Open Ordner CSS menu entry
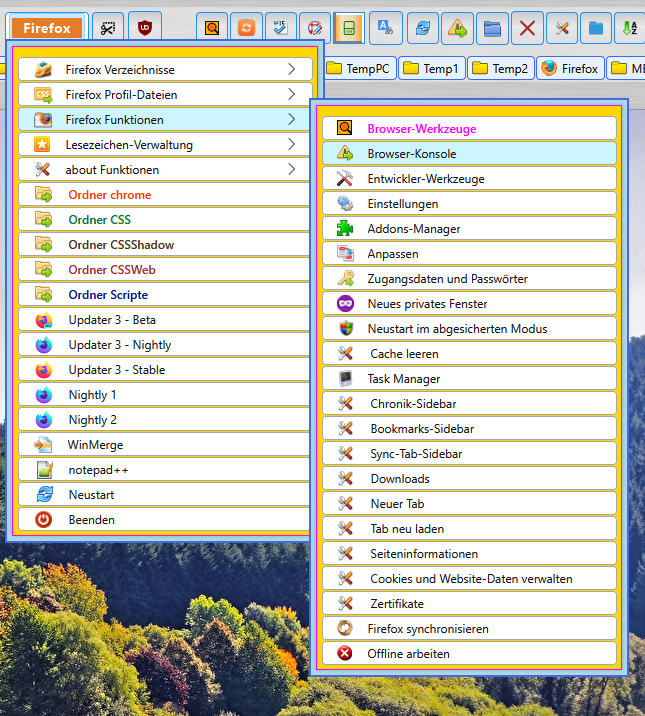645x716 pixels. point(164,220)
